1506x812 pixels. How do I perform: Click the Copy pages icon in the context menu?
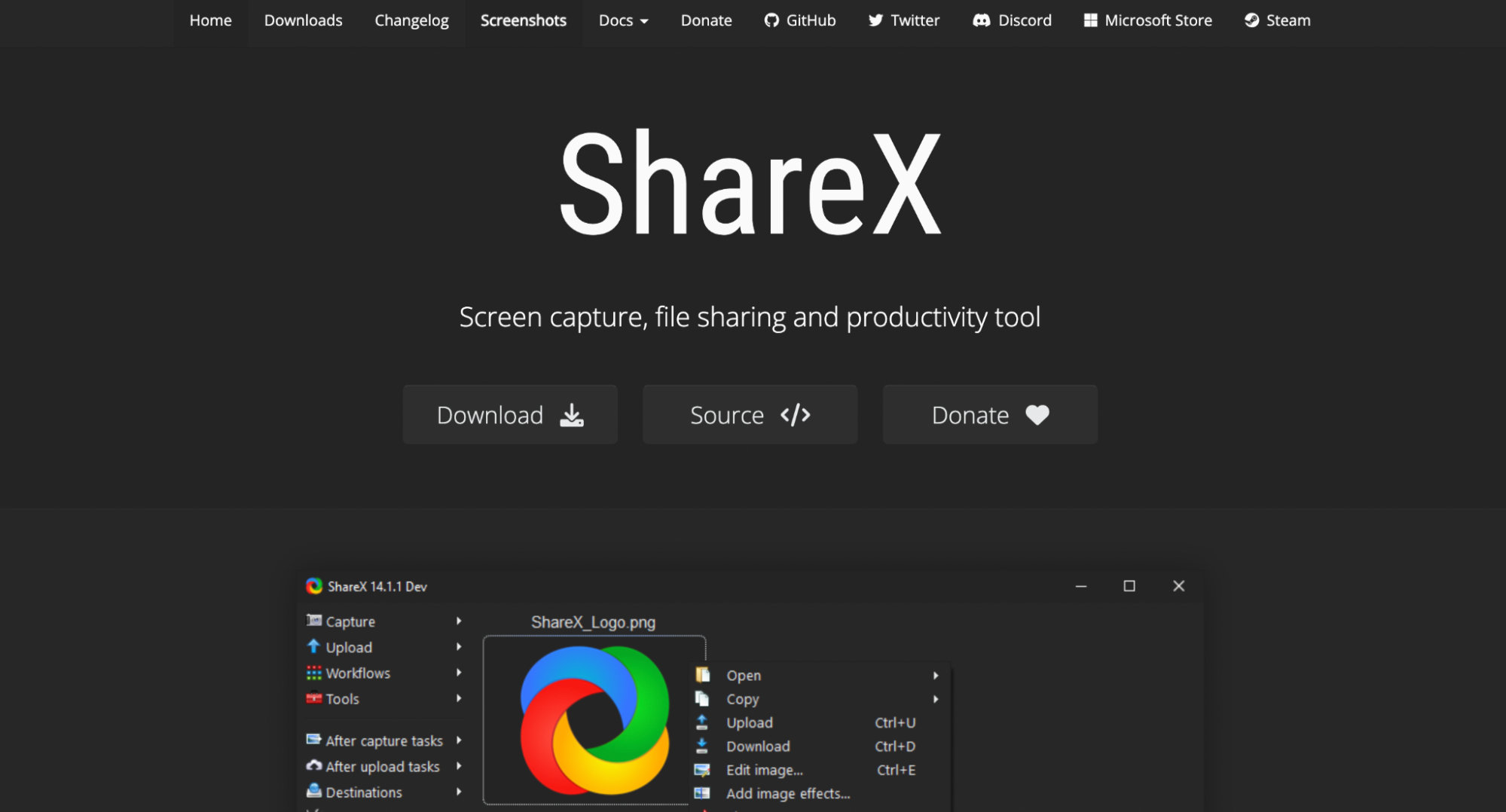point(702,698)
